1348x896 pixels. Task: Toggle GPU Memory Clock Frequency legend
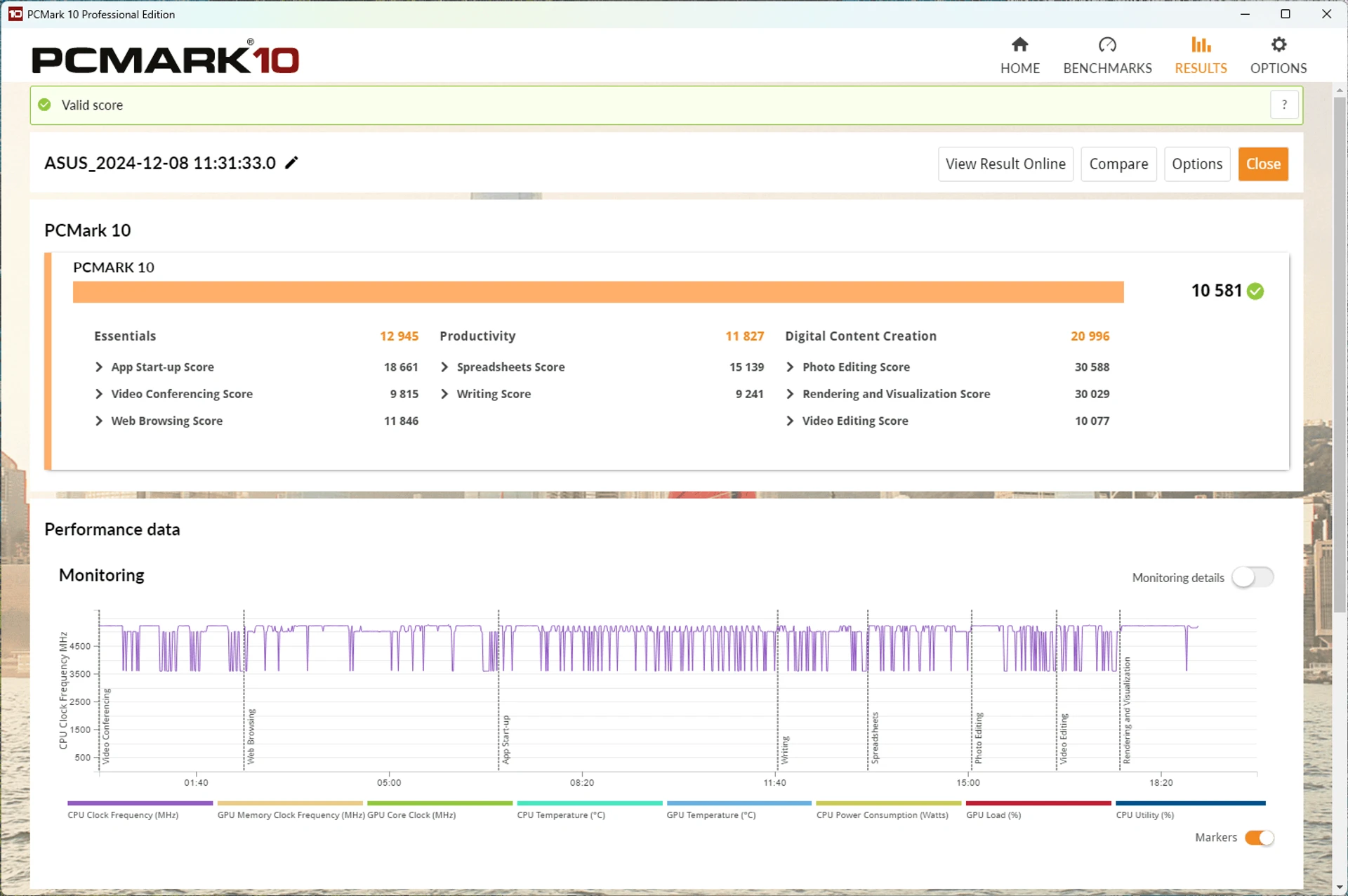coord(290,810)
